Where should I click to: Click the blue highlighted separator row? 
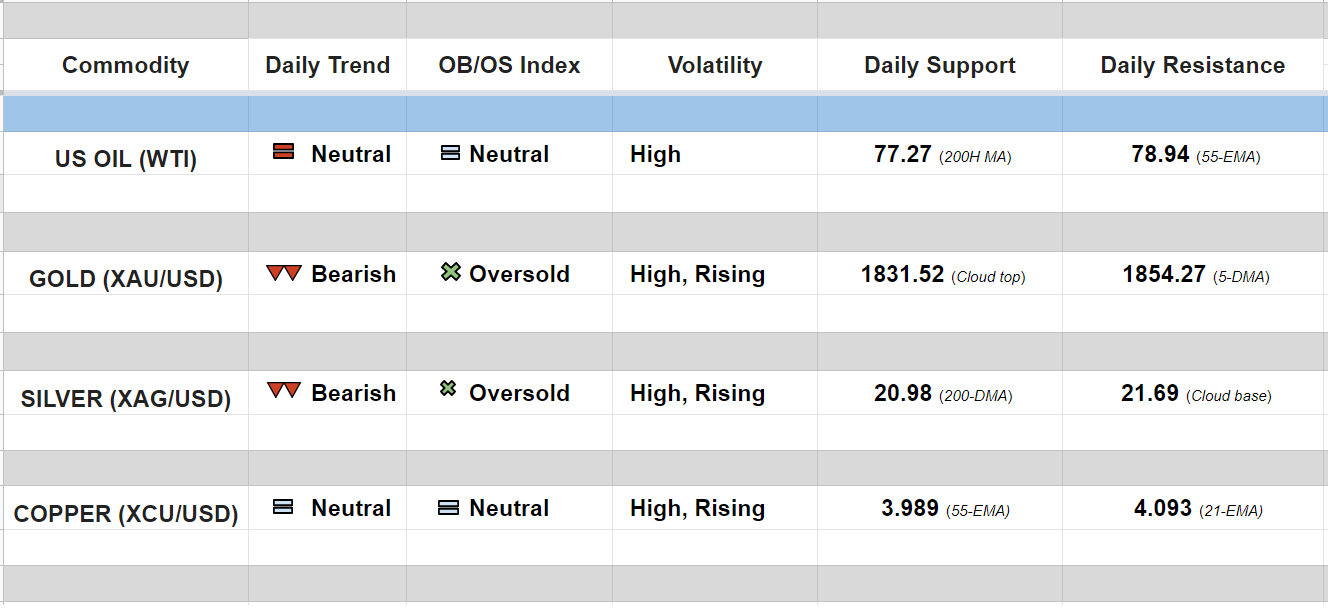[664, 114]
